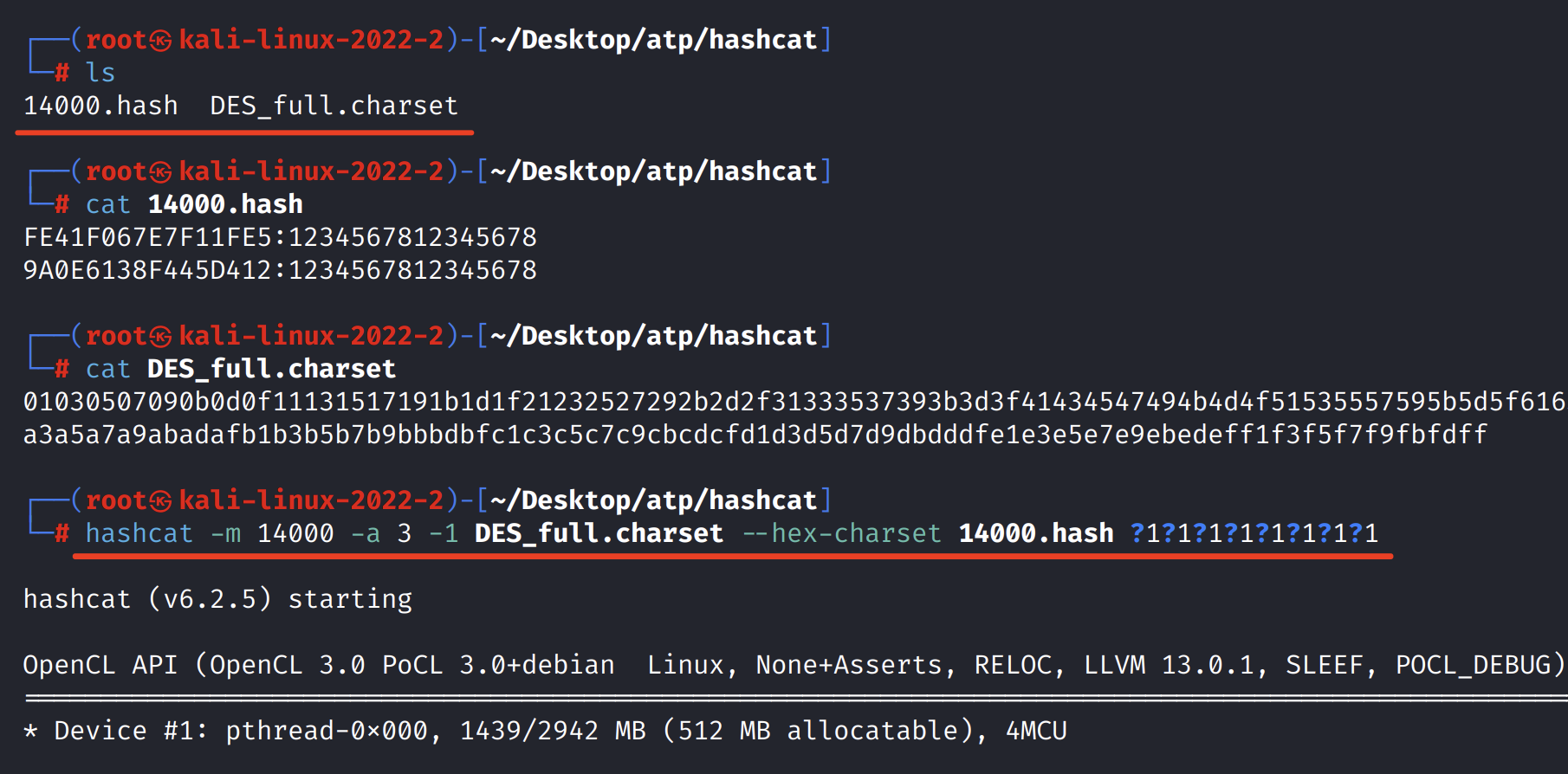The height and width of the screenshot is (774, 1568).
Task: Click the Kali symbol in the 'cat 14000.hash' prompt
Action: pos(160,172)
